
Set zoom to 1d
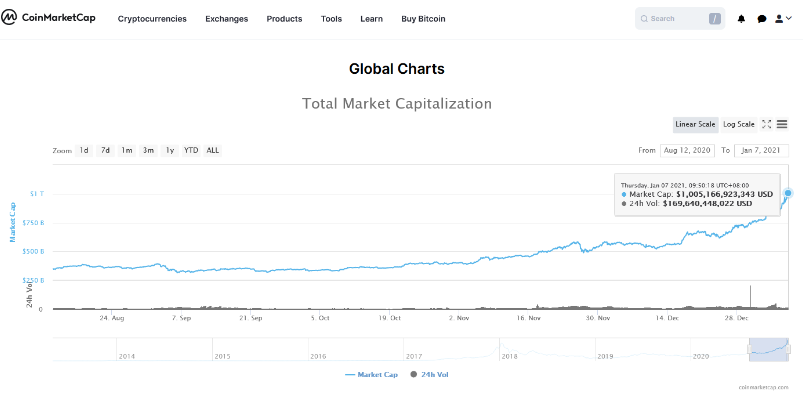click(83, 151)
